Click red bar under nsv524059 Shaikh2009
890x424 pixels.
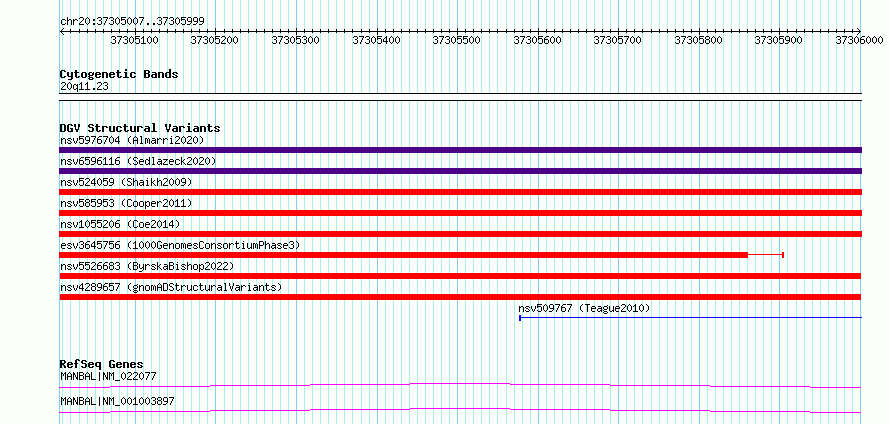tap(460, 192)
